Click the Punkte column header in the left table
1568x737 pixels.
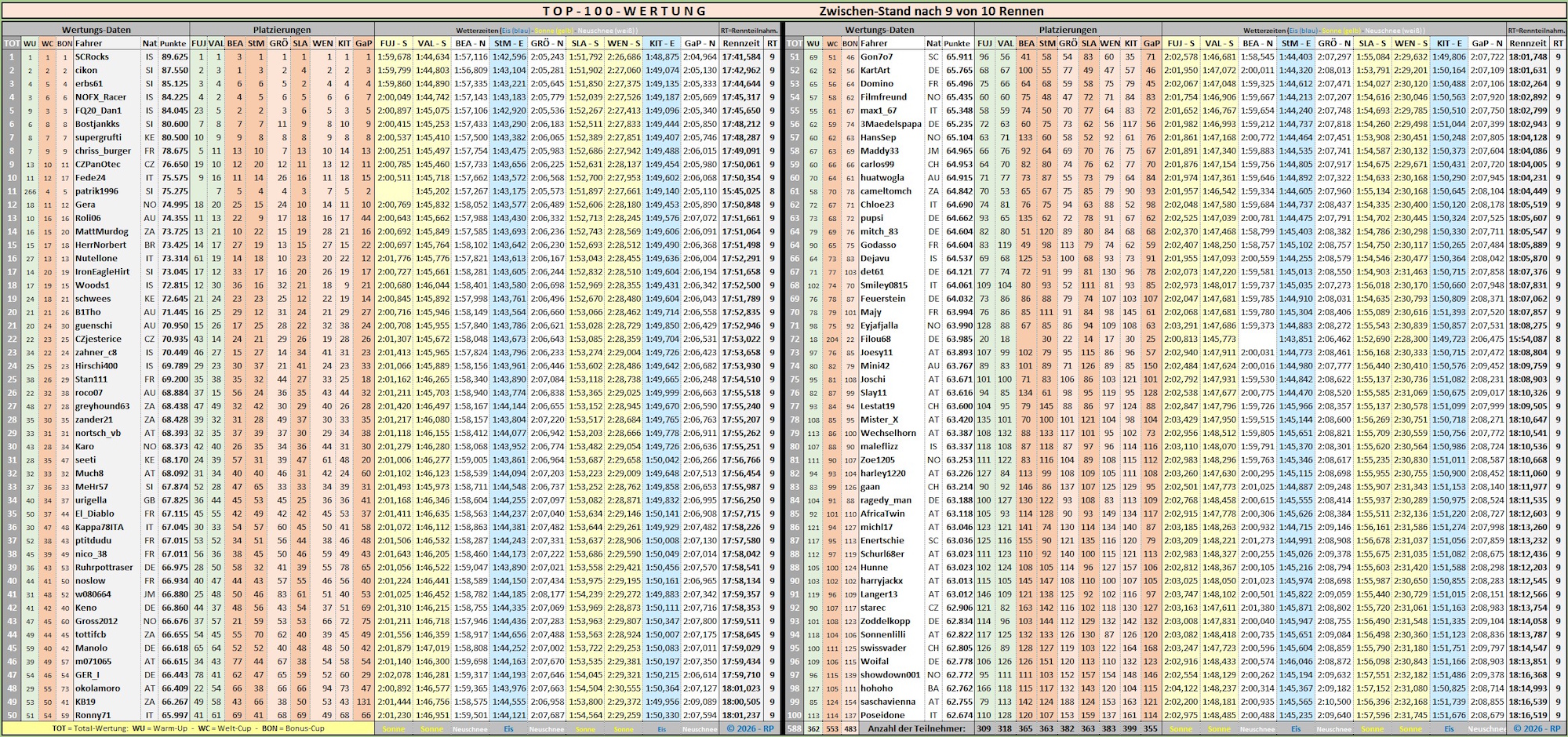click(173, 43)
